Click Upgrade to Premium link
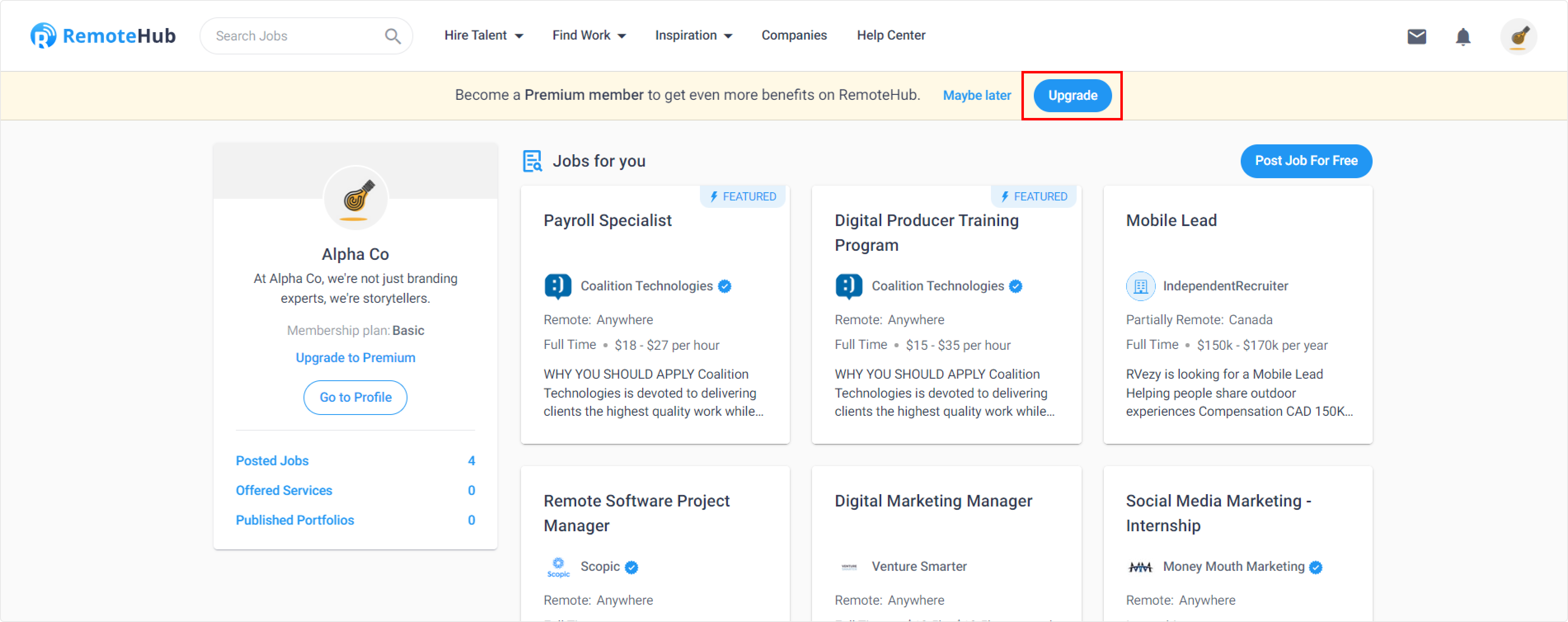 [x=355, y=358]
